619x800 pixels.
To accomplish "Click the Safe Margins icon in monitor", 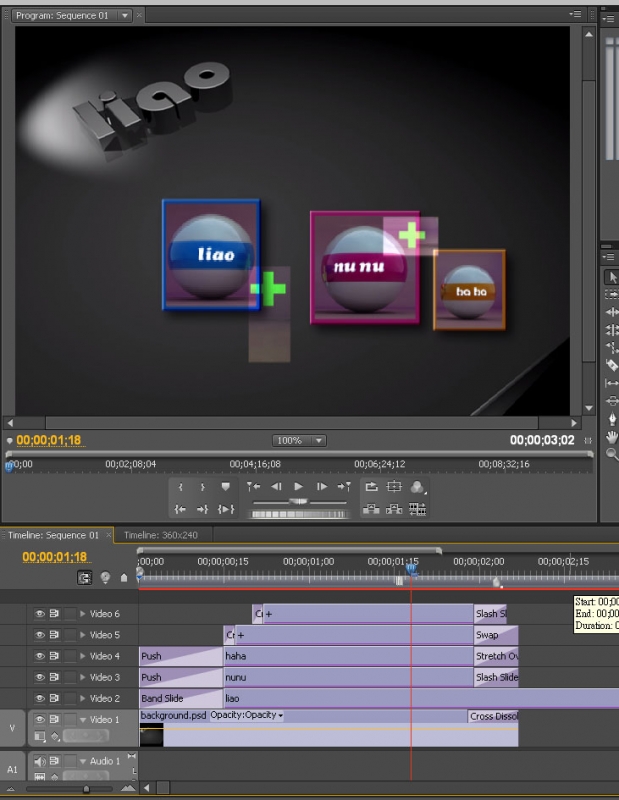I will tap(394, 487).
